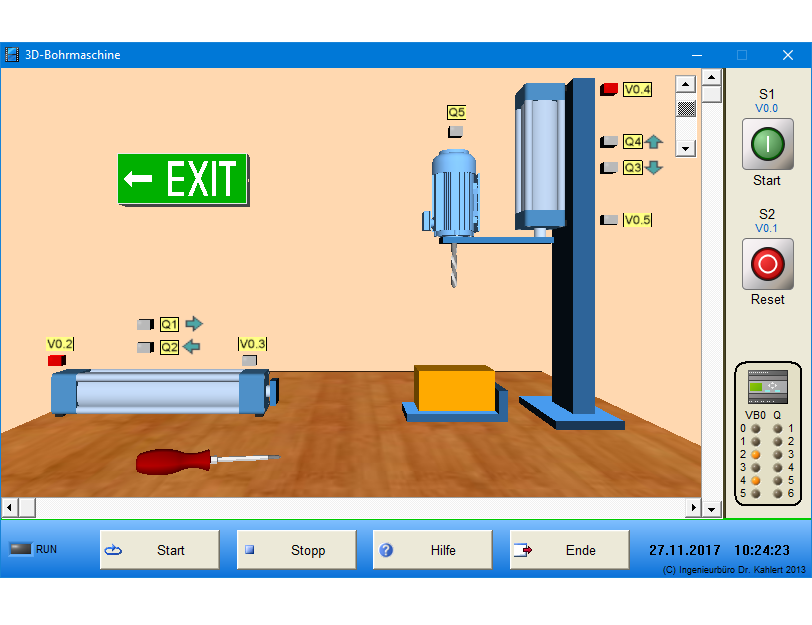Screen dimensions: 812x625
Task: Click the red screwdriver on the floor
Action: (207, 460)
